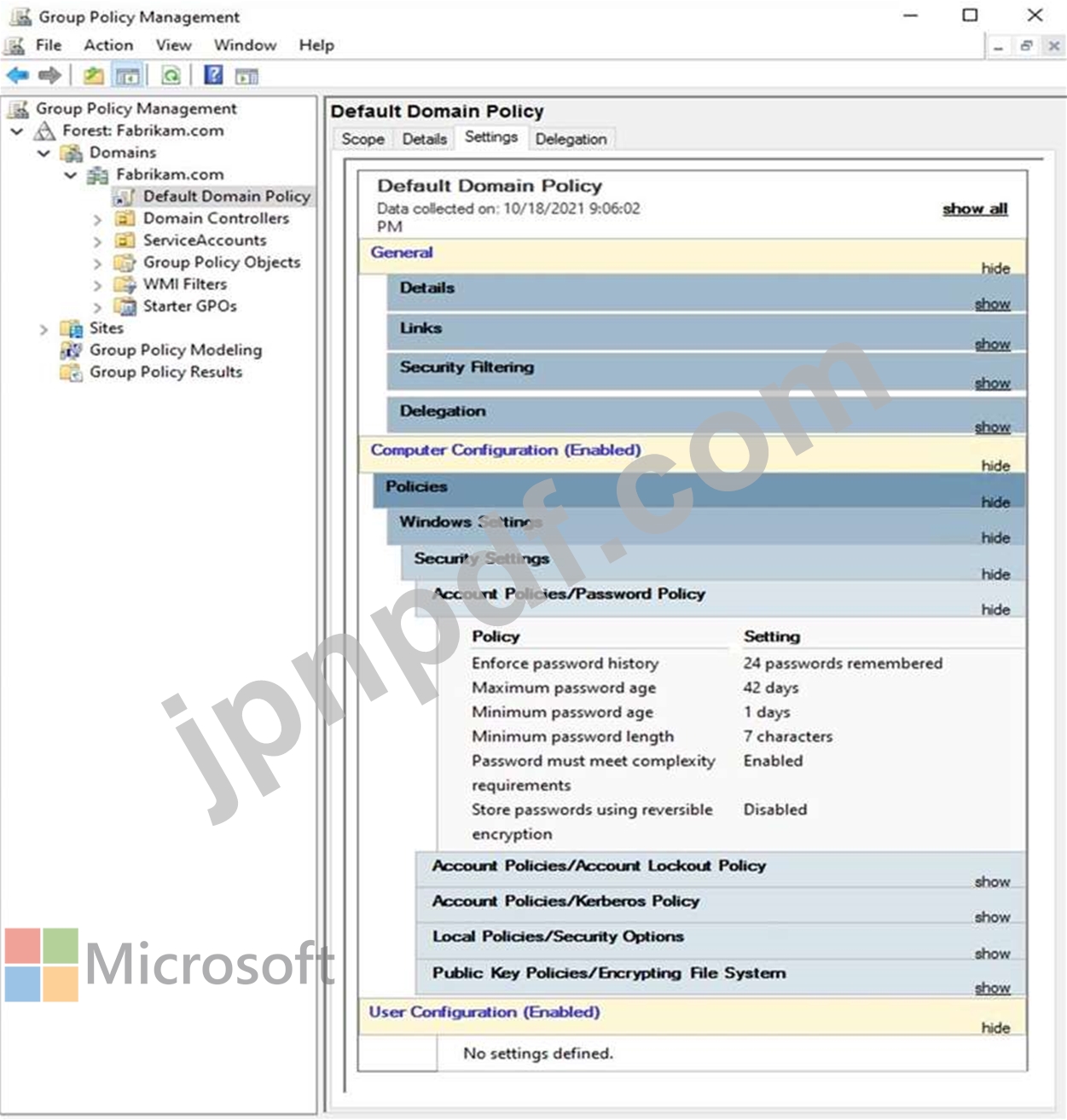This screenshot has height=1120, width=1067.
Task: Show the Local Policies/Security Options section
Action: [993, 954]
